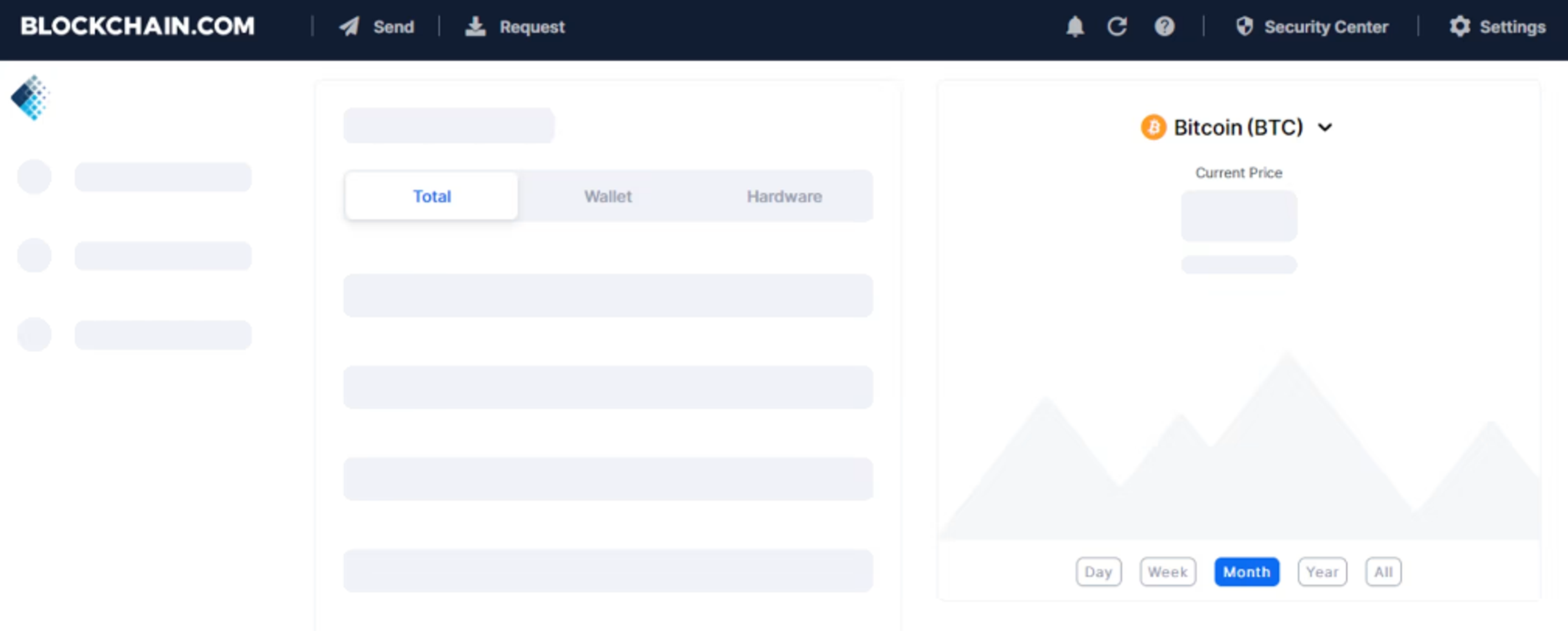
Task: Select the Month chart range
Action: click(x=1247, y=572)
